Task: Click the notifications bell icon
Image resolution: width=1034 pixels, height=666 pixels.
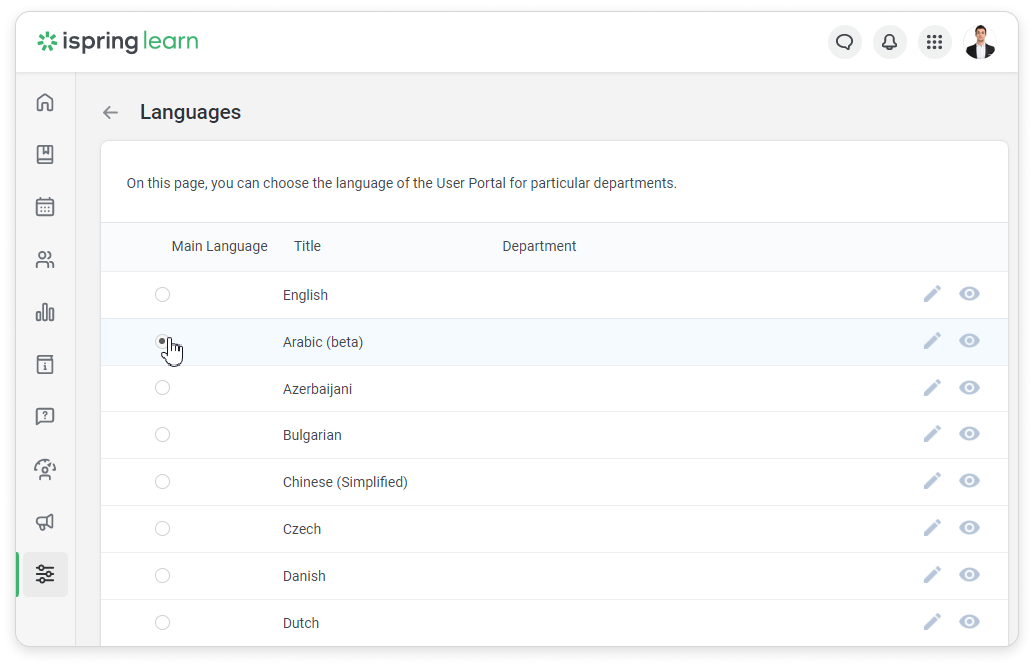Action: (x=889, y=42)
